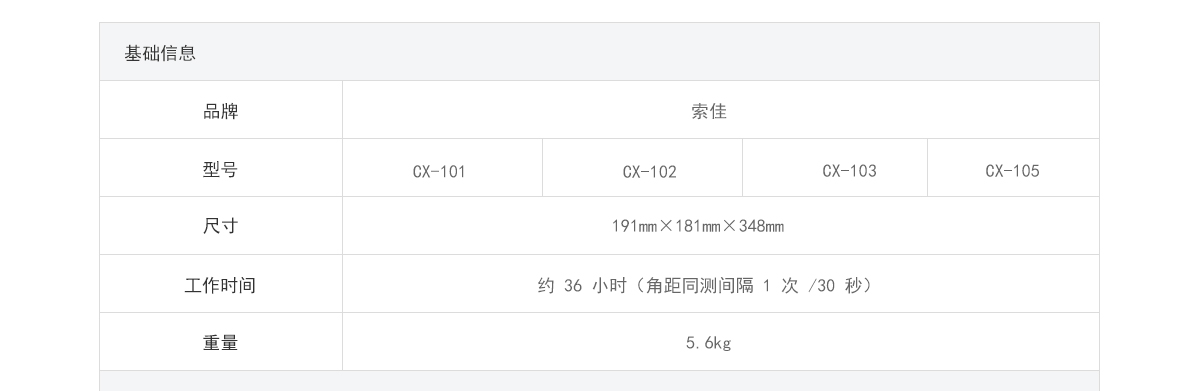
Task: Click the 181mm part of the dimensions
Action: pos(698,226)
